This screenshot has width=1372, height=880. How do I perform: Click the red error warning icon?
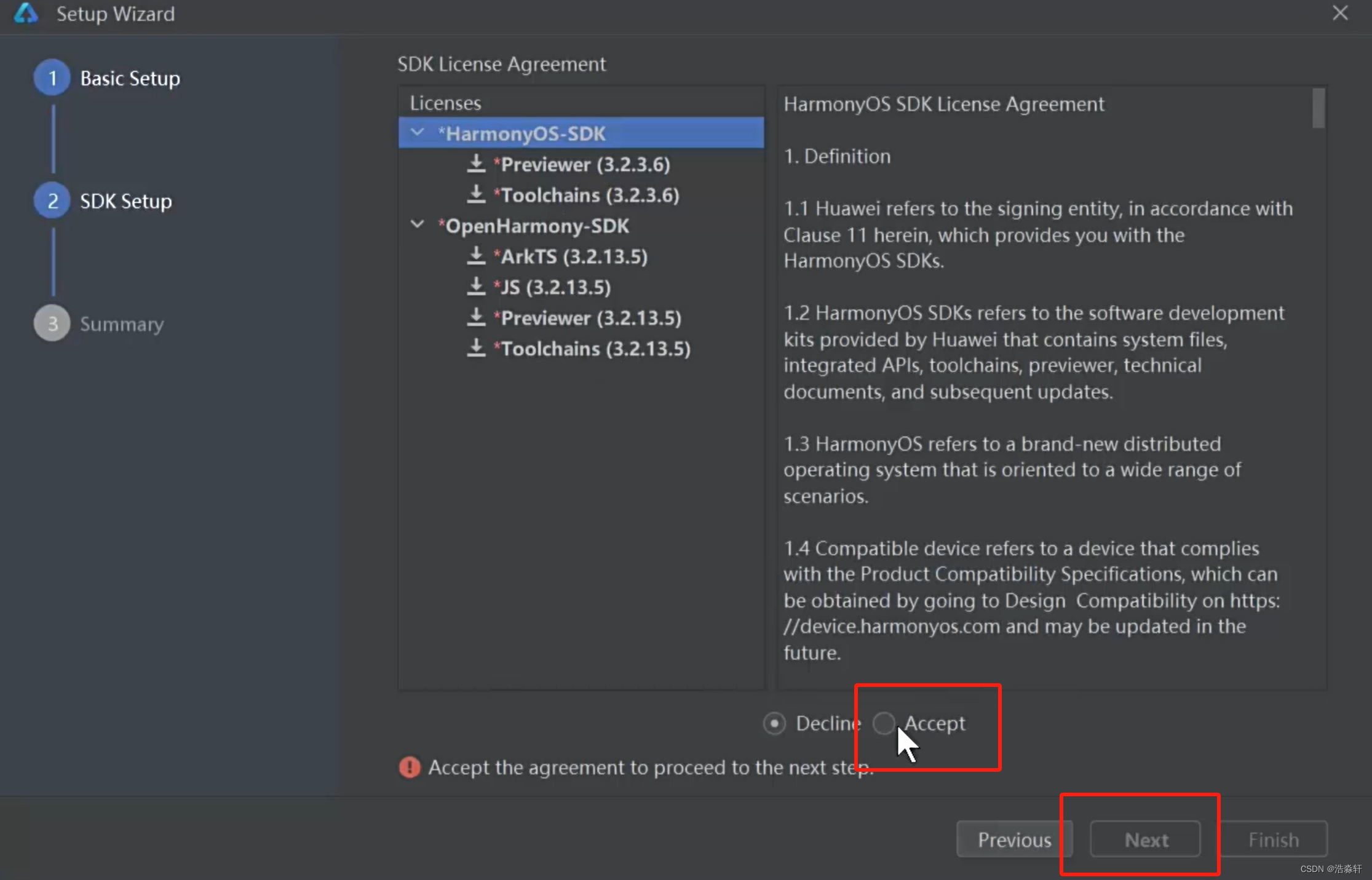tap(410, 767)
